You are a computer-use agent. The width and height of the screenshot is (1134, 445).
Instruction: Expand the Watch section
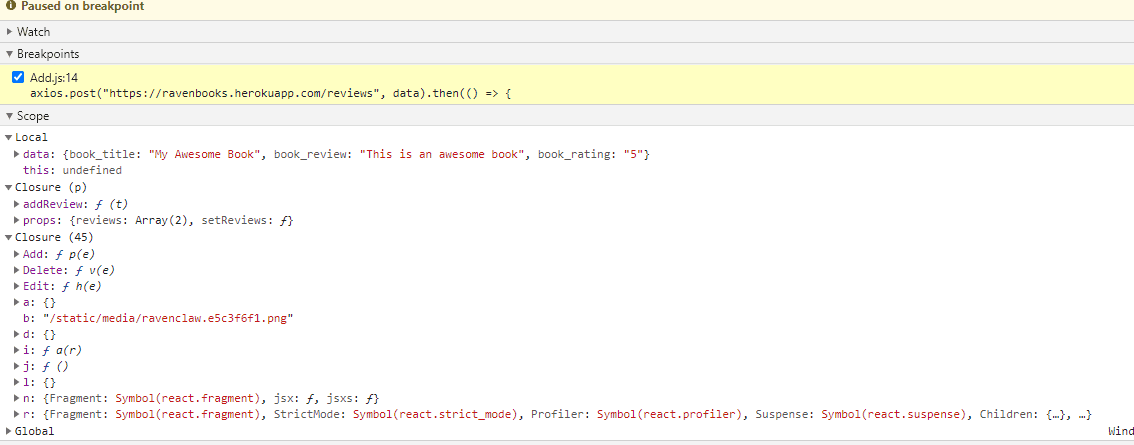point(9,32)
